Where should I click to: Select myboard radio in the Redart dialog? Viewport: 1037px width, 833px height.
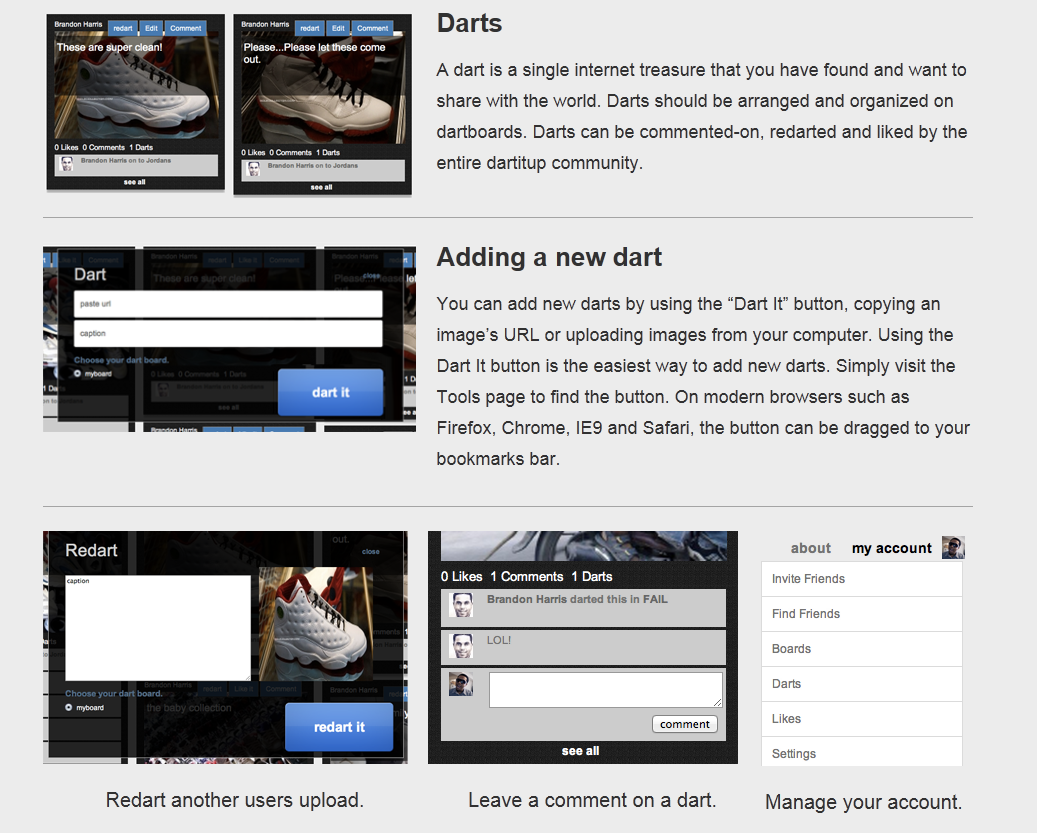[69, 707]
